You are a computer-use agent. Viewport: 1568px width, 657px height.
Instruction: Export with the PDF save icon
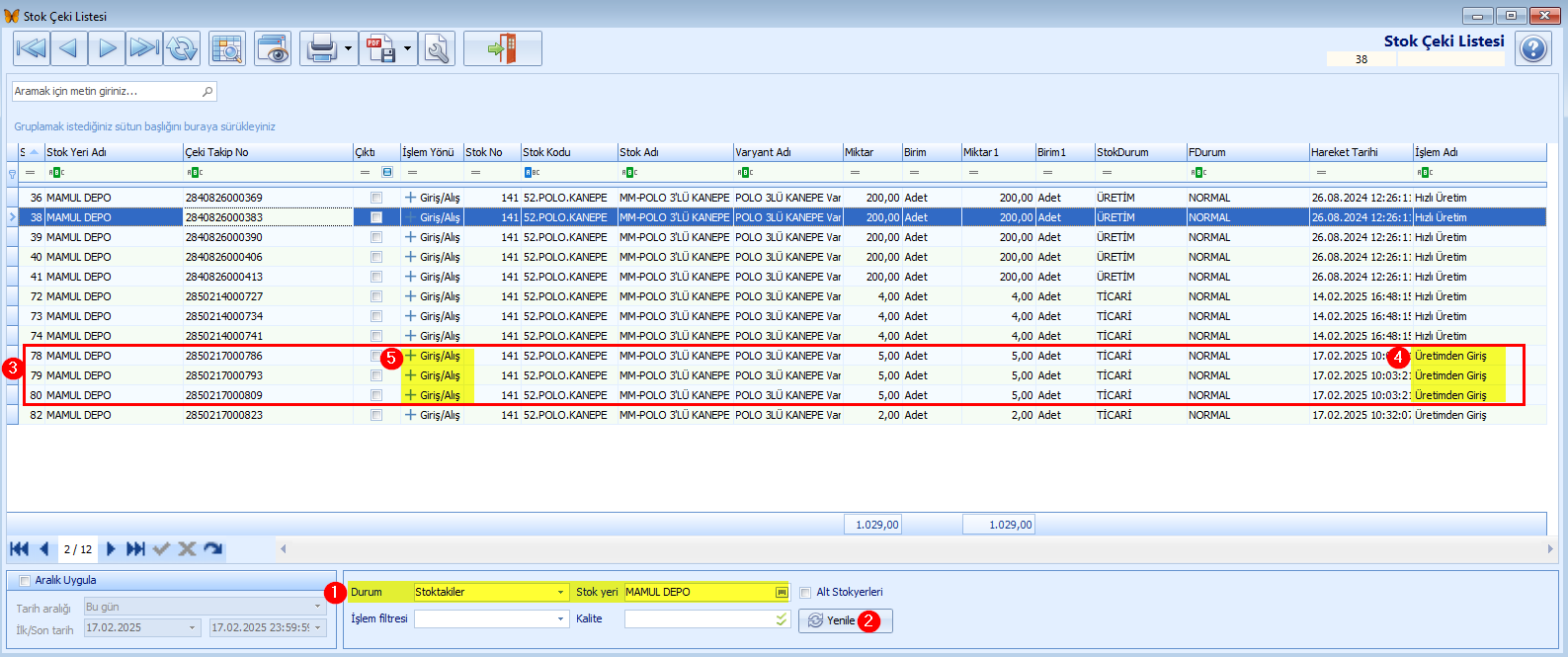tap(379, 48)
